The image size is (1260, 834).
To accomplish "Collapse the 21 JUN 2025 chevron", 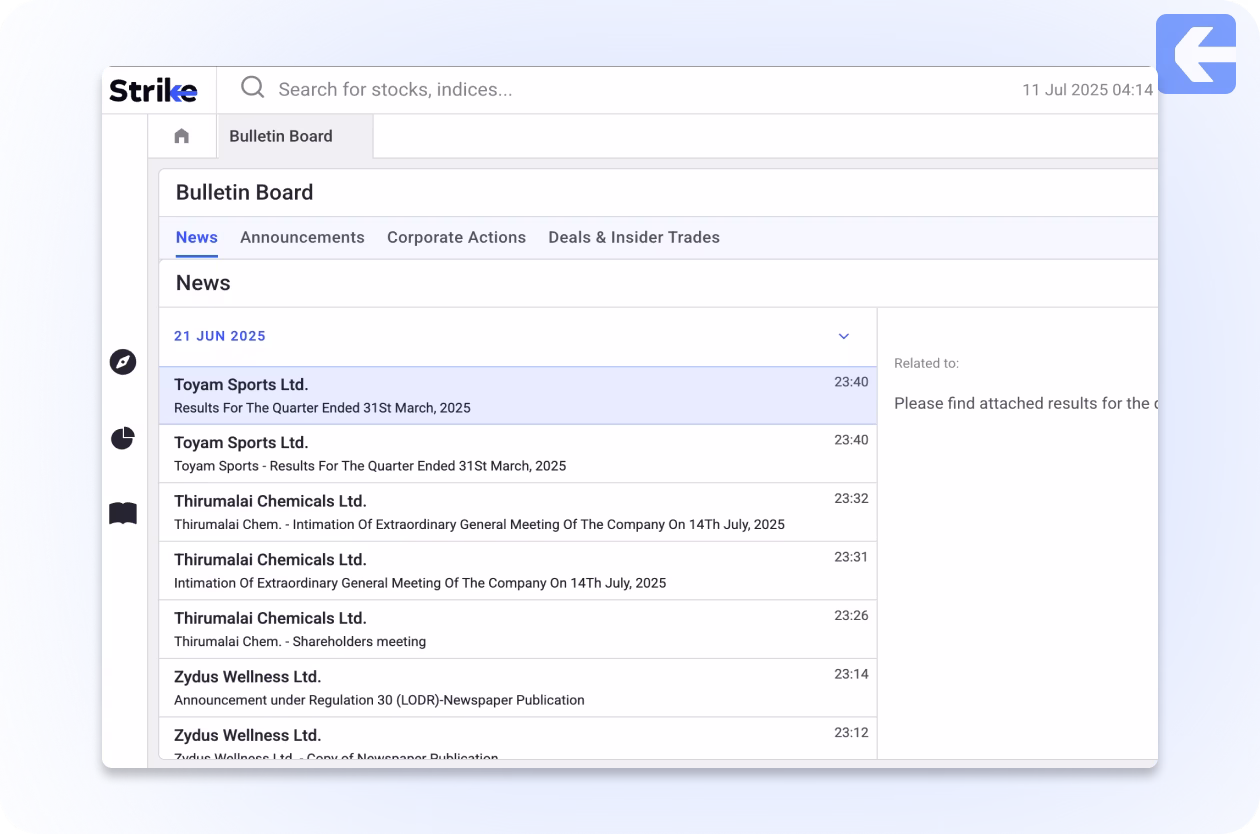I will pos(843,336).
